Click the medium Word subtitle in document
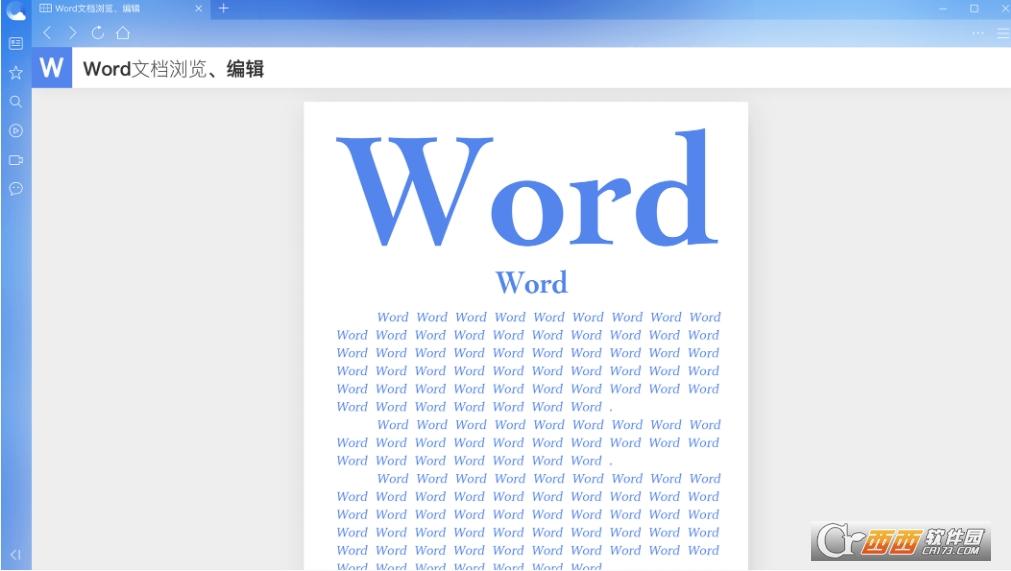The width and height of the screenshot is (1011, 571). click(531, 282)
